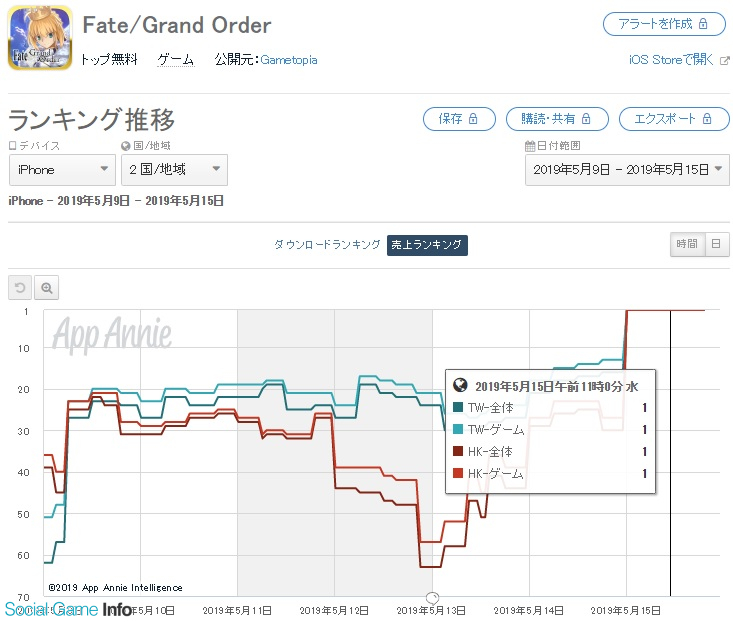The image size is (733, 622).
Task: Click the device icon beside デバイス label
Action: tap(13, 146)
